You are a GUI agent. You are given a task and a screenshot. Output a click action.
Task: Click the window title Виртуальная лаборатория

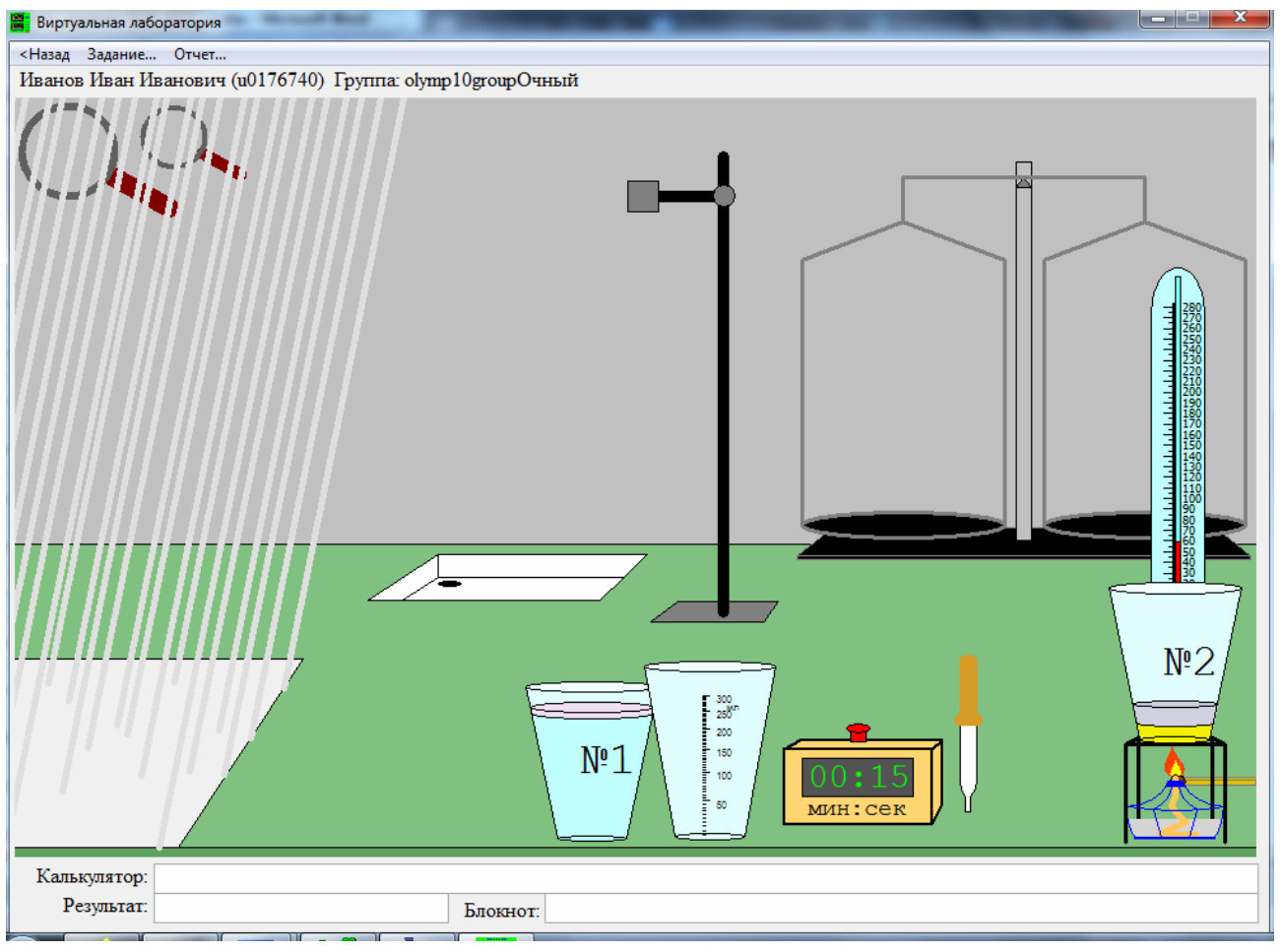(128, 22)
